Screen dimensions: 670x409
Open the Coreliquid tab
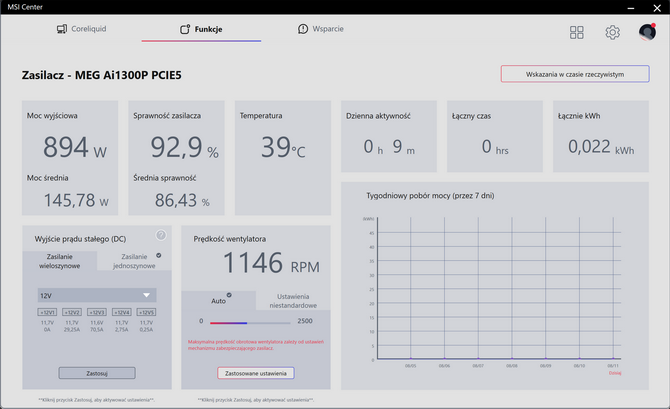pos(81,29)
